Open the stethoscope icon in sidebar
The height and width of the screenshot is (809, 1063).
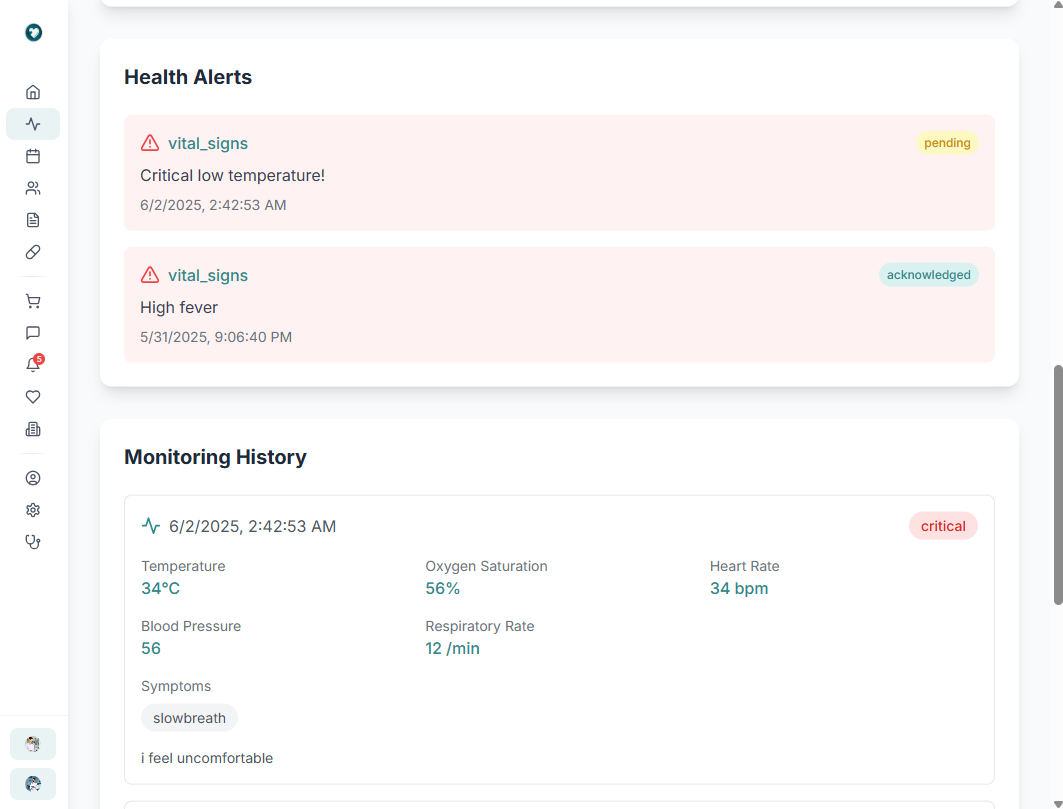click(x=33, y=542)
